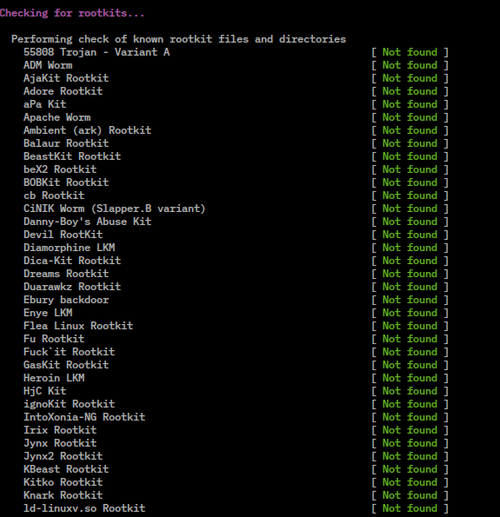Screen dimensions: 500x517
Task: Select the 'Ebury backdoor' entry
Action: [x=66, y=299]
